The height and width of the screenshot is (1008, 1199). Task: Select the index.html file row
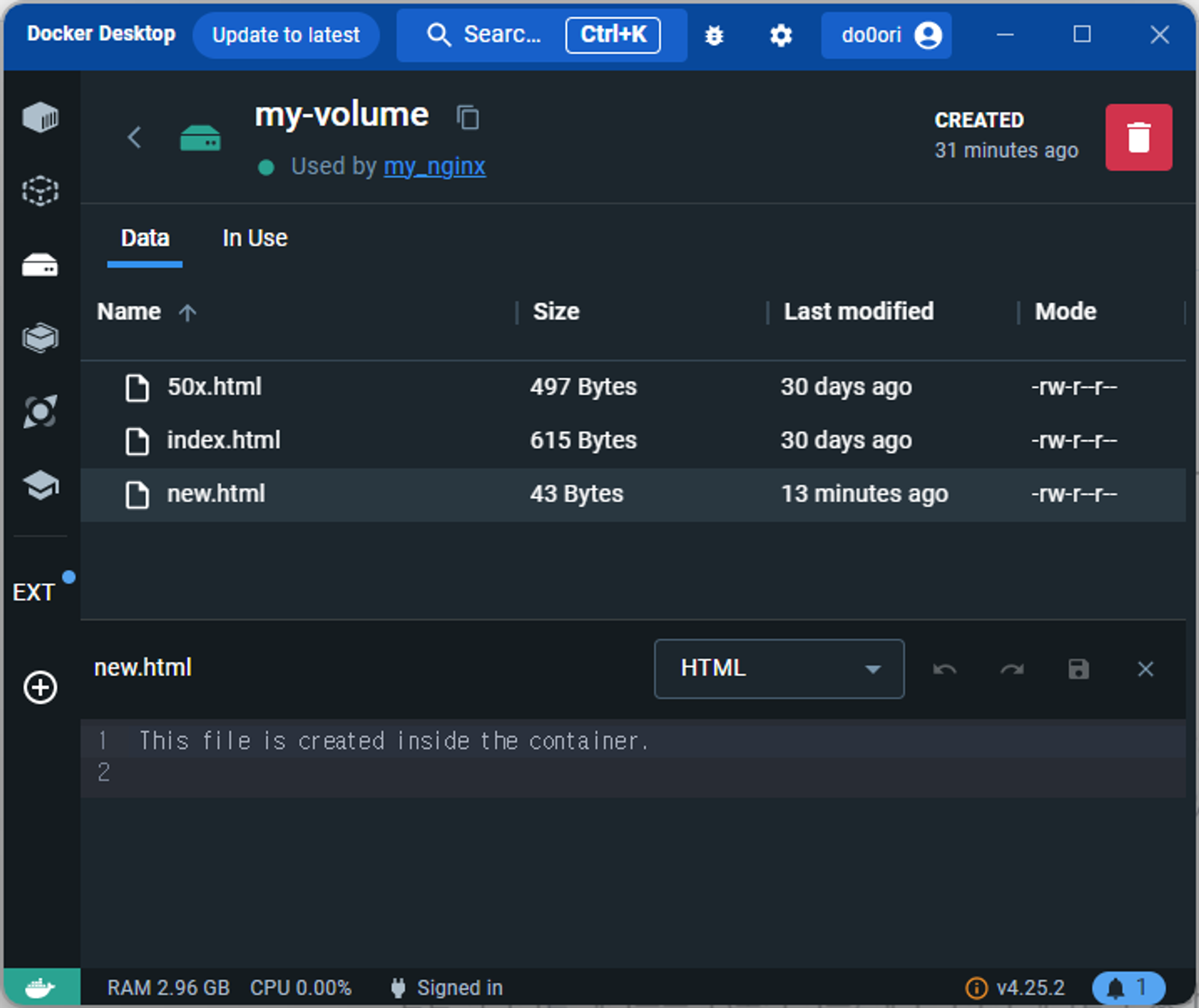pyautogui.click(x=633, y=440)
